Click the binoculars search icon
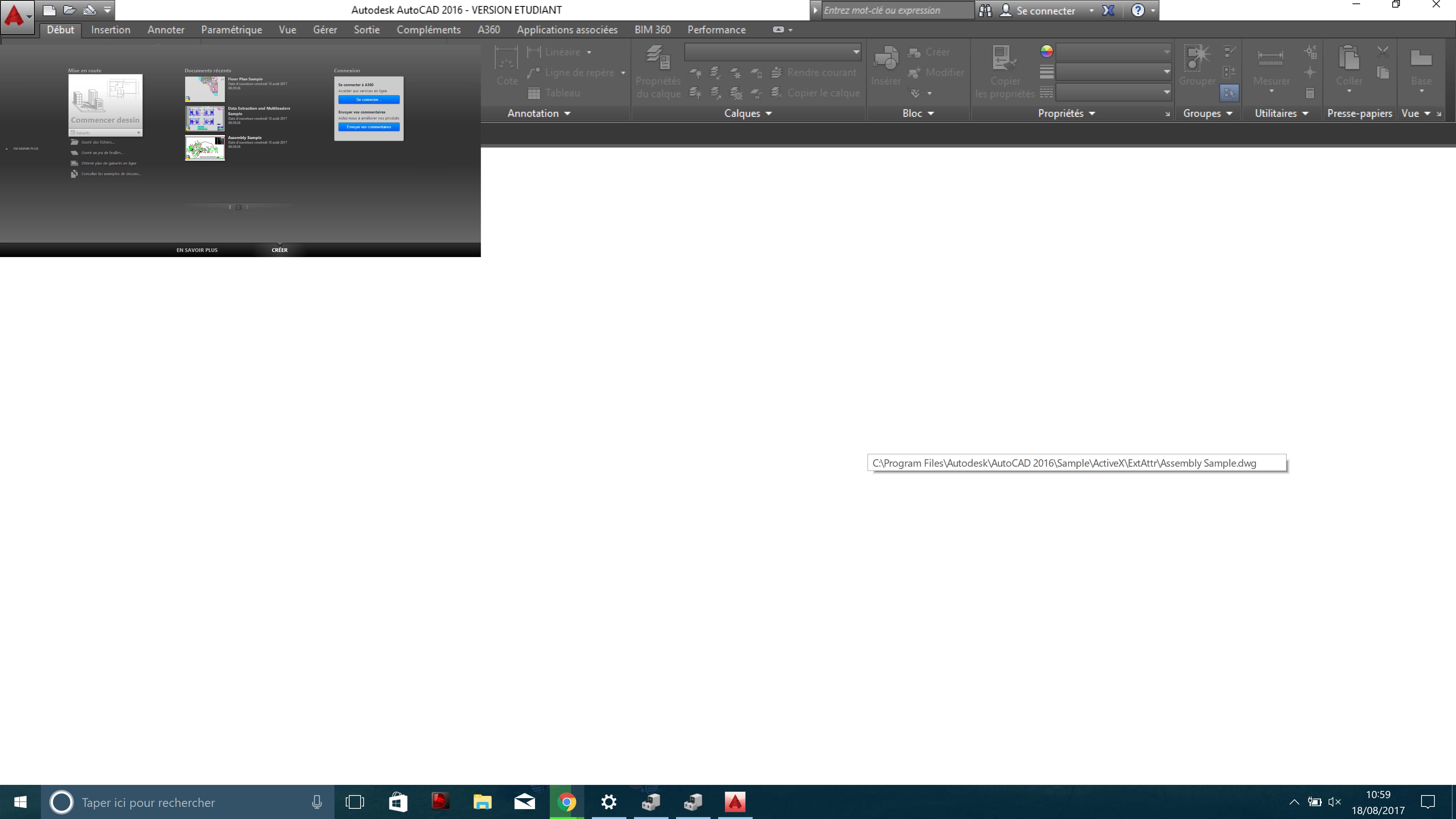The image size is (1456, 819). point(985,10)
